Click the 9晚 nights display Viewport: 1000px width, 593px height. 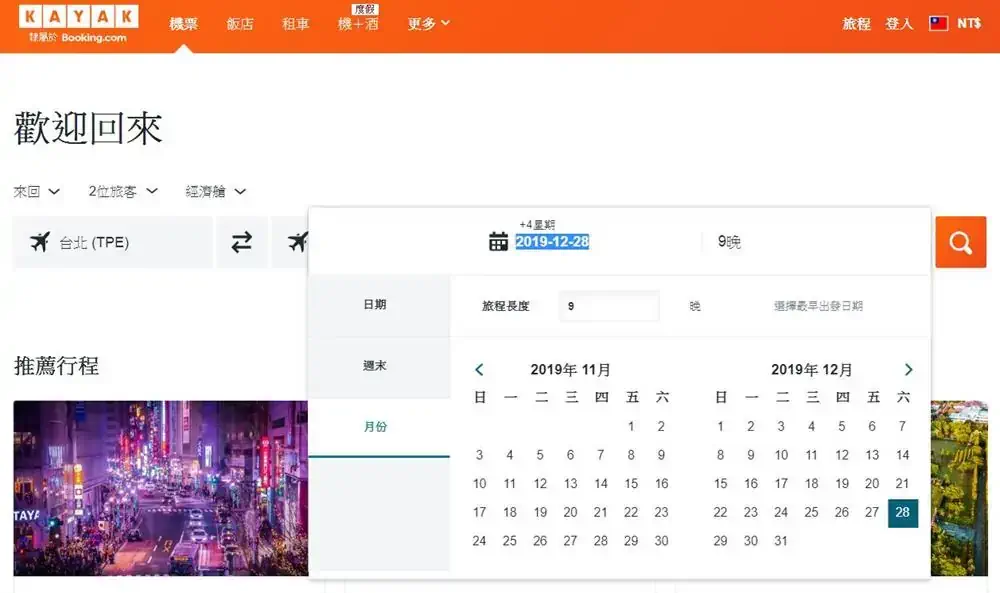point(729,242)
